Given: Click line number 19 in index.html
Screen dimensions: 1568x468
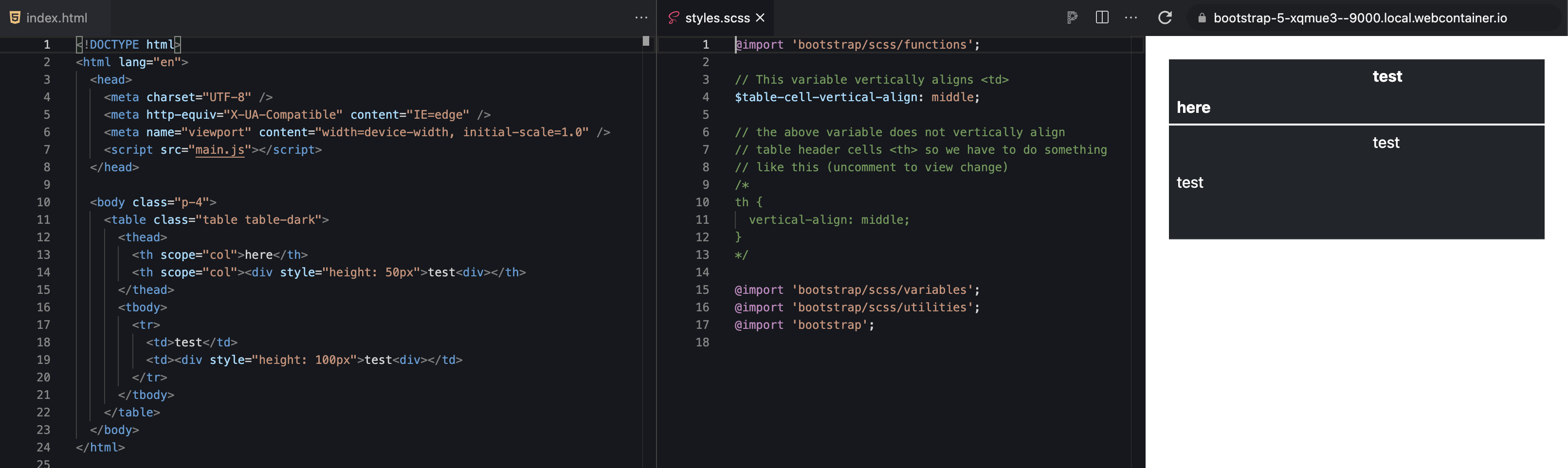Looking at the screenshot, I should (x=43, y=360).
